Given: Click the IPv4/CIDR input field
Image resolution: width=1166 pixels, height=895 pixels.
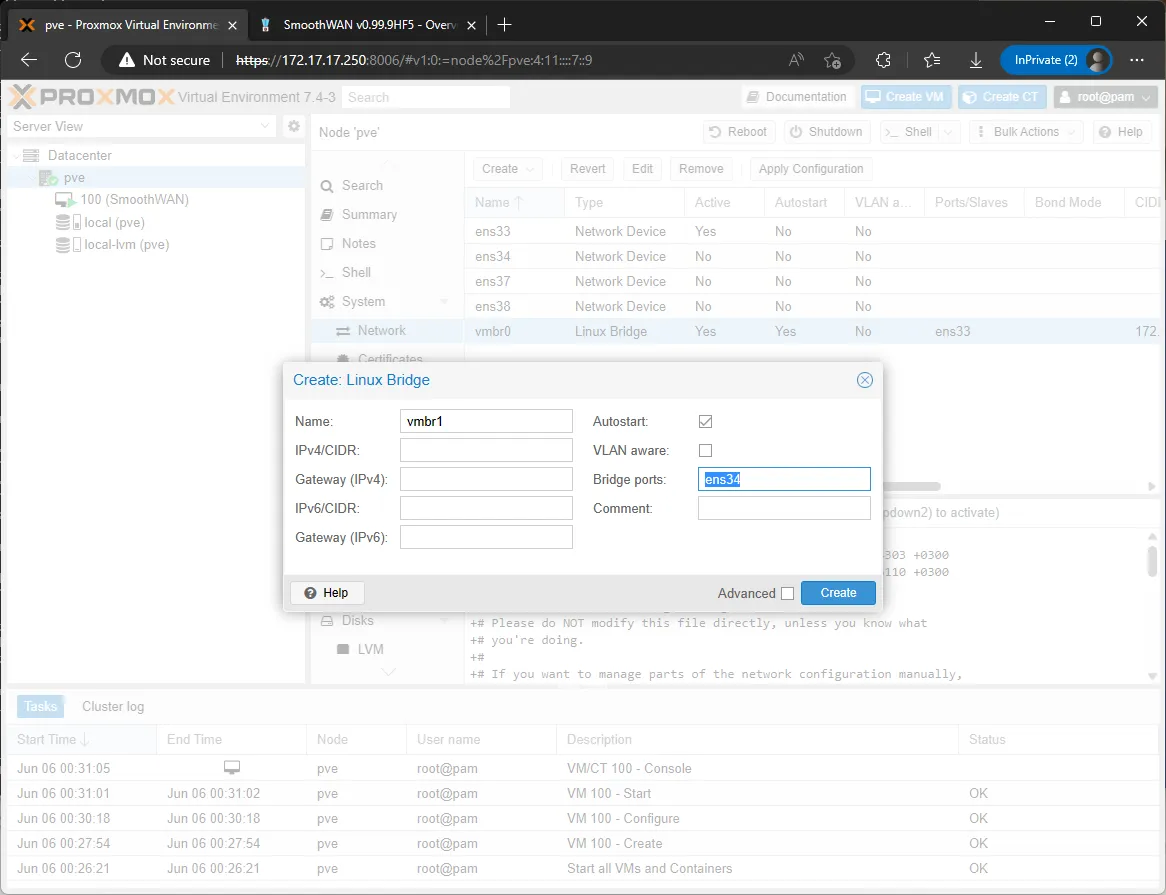Looking at the screenshot, I should (x=486, y=450).
